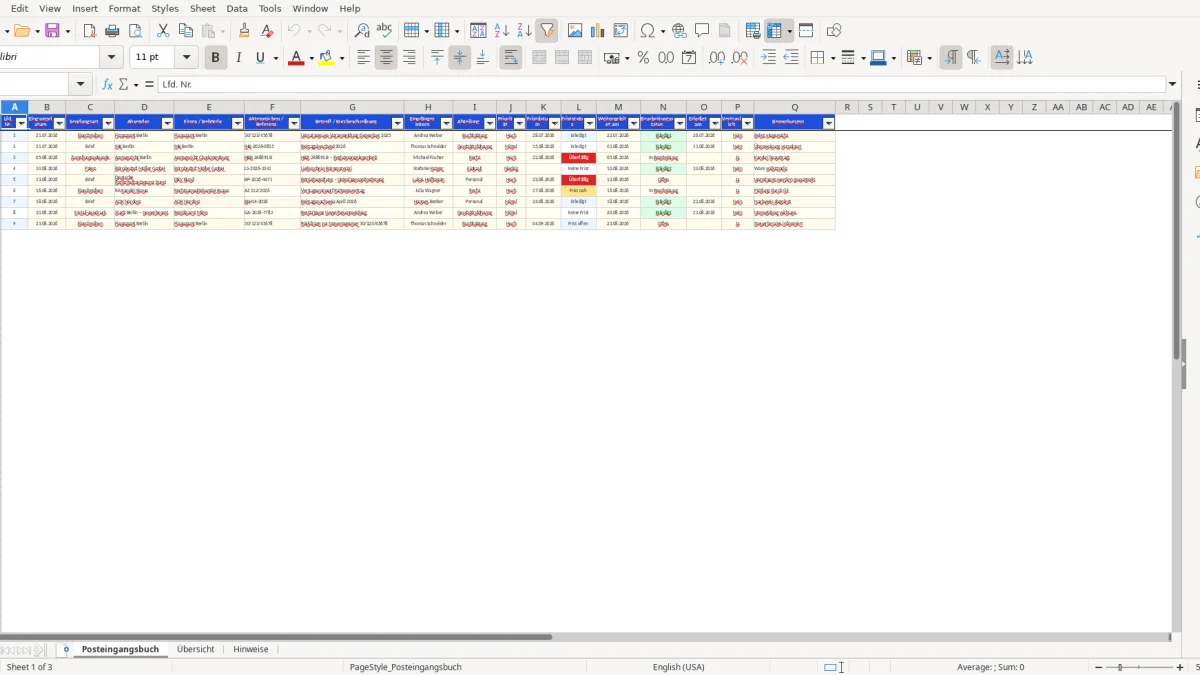The image size is (1200, 675).
Task: Switch to the Hinweise sheet tab
Action: click(251, 649)
